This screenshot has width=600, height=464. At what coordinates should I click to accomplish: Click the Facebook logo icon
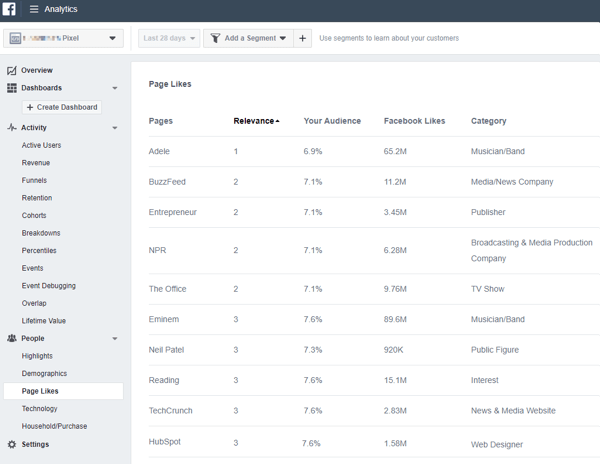[x=8, y=8]
